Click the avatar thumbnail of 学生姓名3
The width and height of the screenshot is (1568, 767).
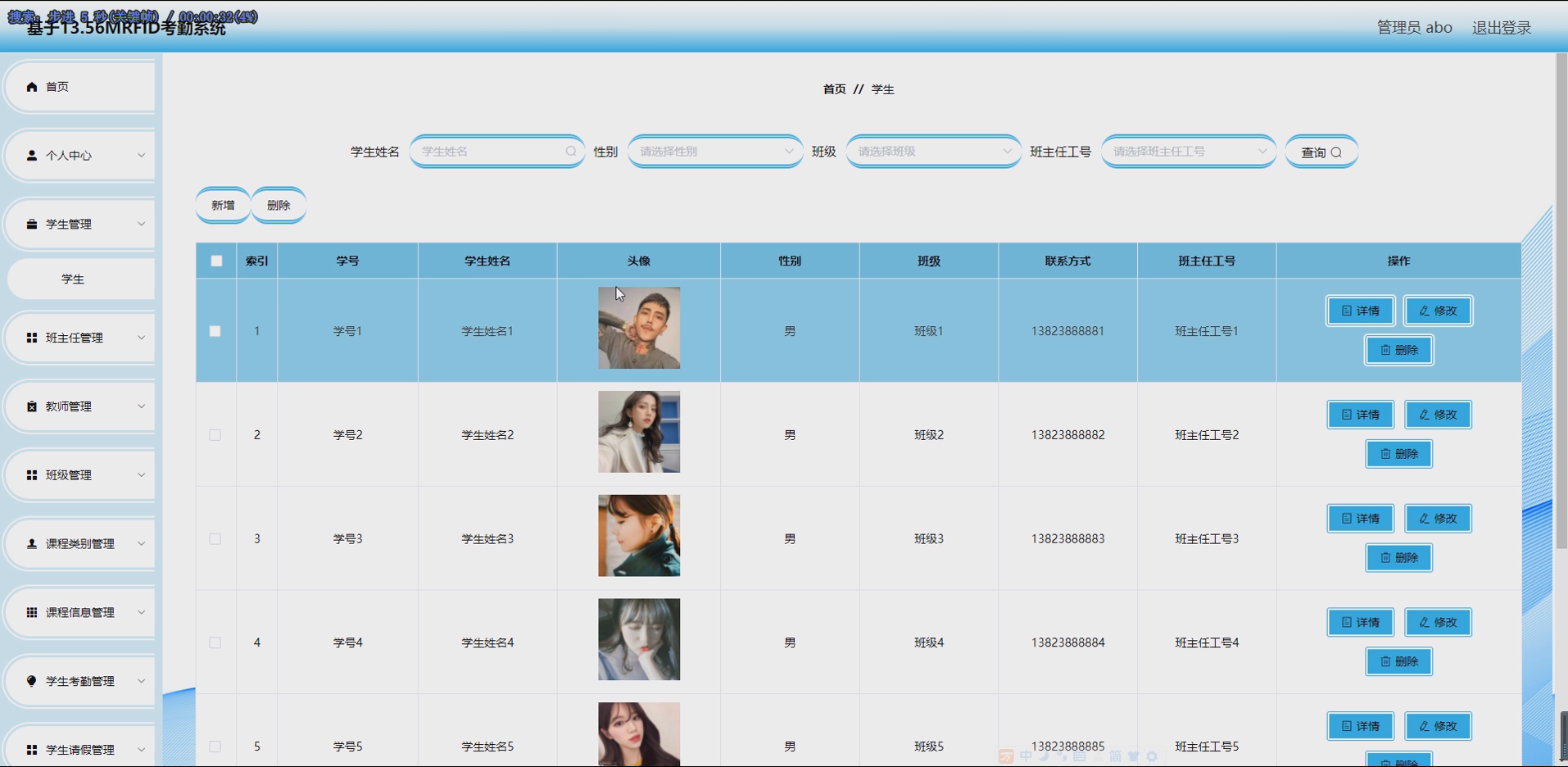click(x=639, y=536)
